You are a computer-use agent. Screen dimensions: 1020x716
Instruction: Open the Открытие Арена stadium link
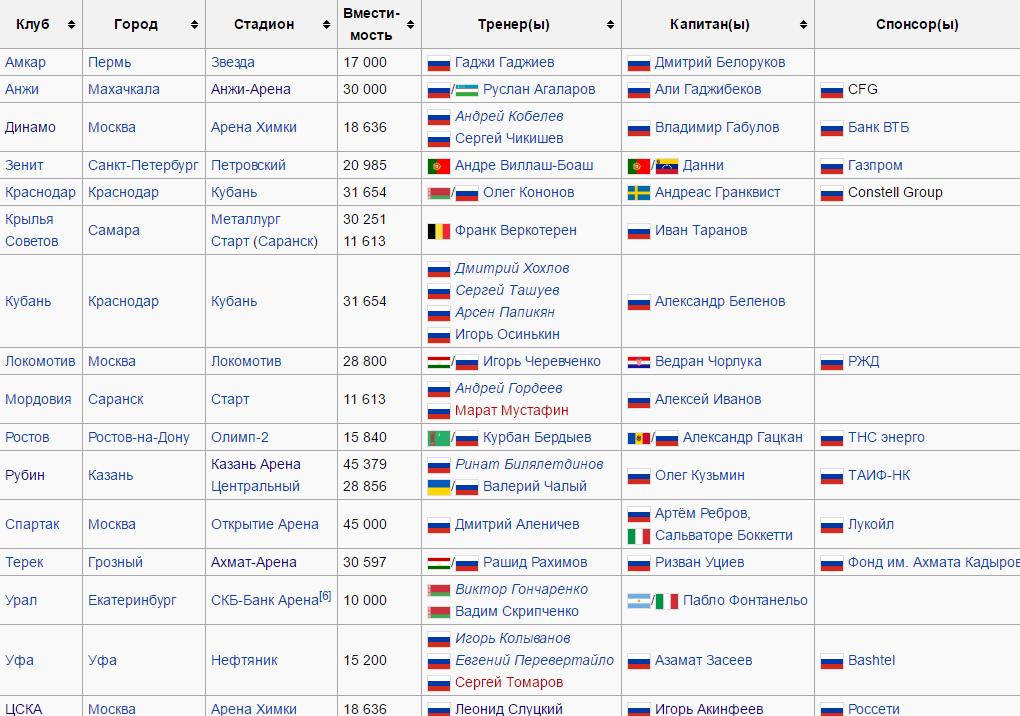pyautogui.click(x=264, y=525)
